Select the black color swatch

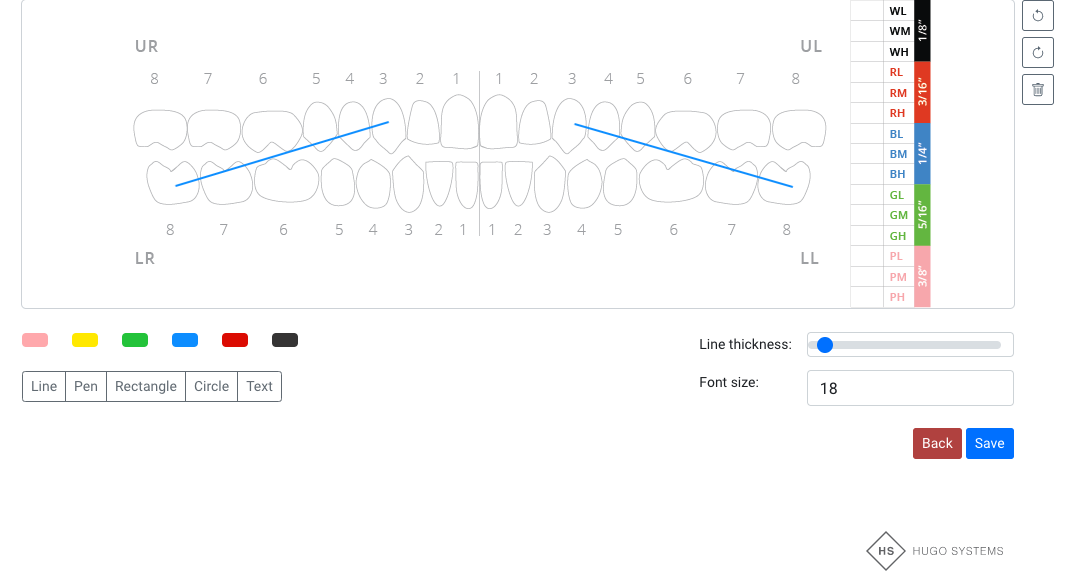285,340
